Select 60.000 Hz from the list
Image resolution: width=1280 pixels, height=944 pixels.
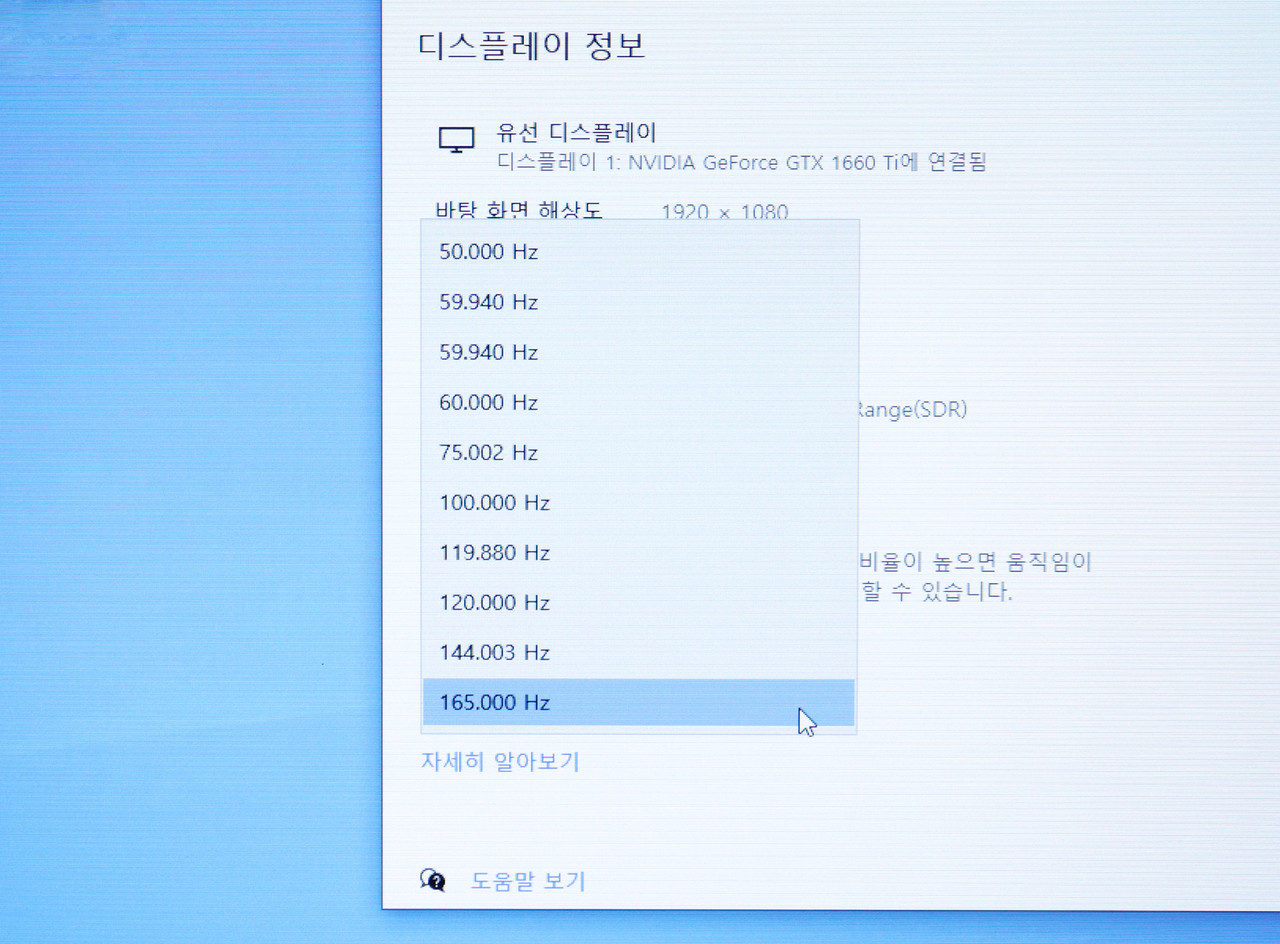489,402
